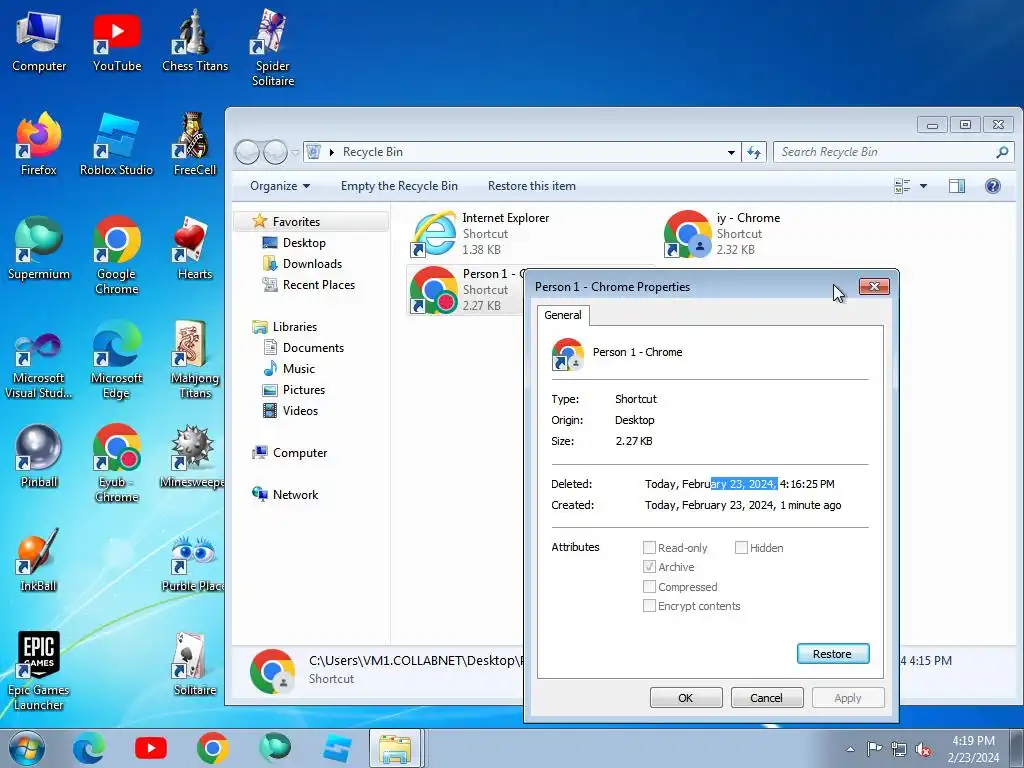This screenshot has width=1024, height=768.
Task: Select the Pinball desktop icon
Action: coord(39,456)
